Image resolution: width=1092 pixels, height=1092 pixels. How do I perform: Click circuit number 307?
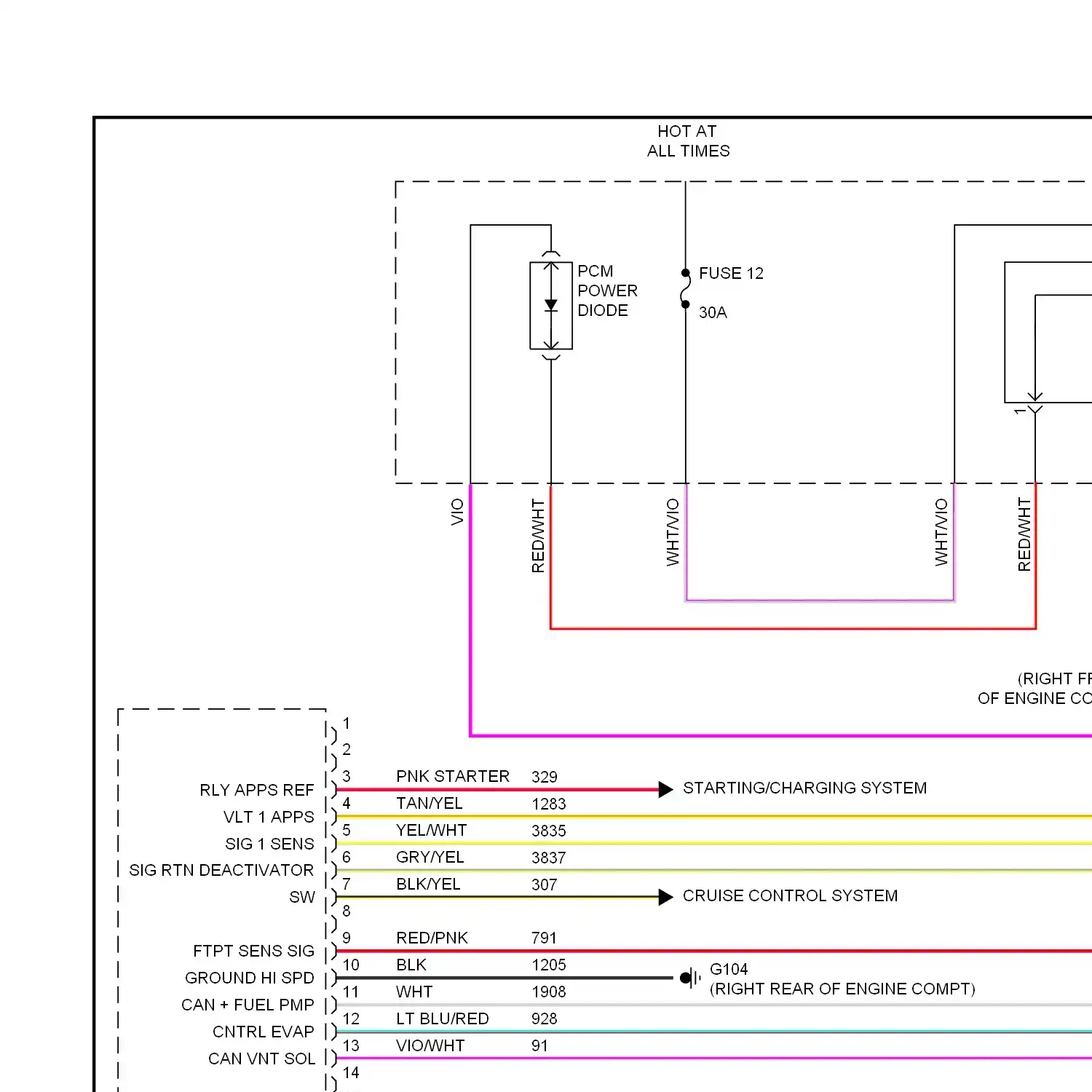(544, 885)
